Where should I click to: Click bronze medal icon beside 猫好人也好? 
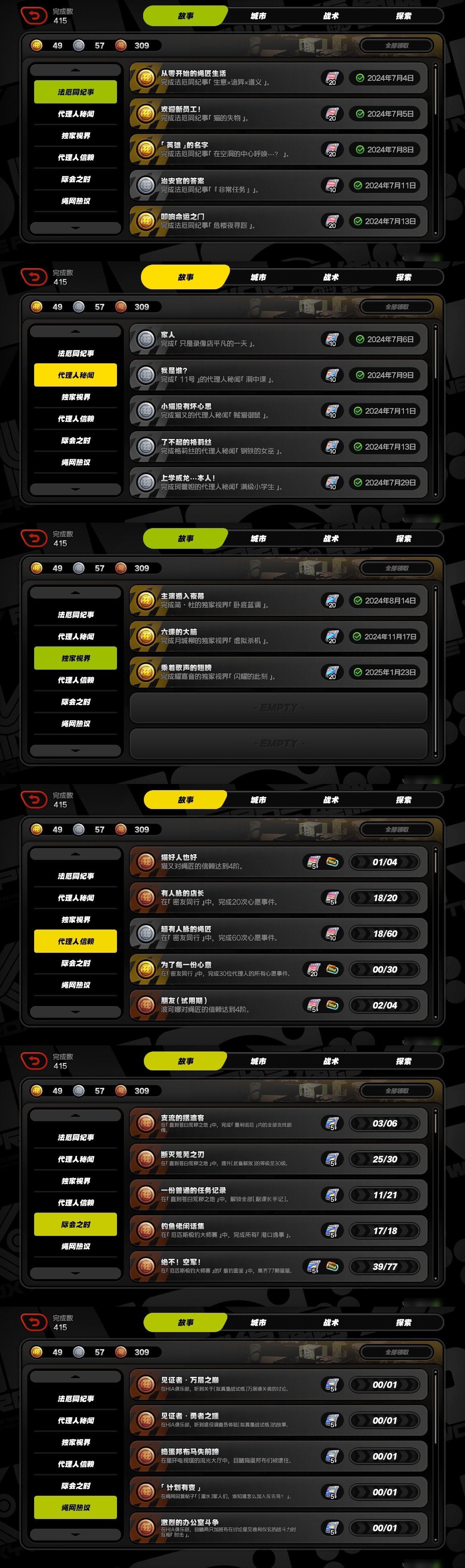tap(146, 862)
